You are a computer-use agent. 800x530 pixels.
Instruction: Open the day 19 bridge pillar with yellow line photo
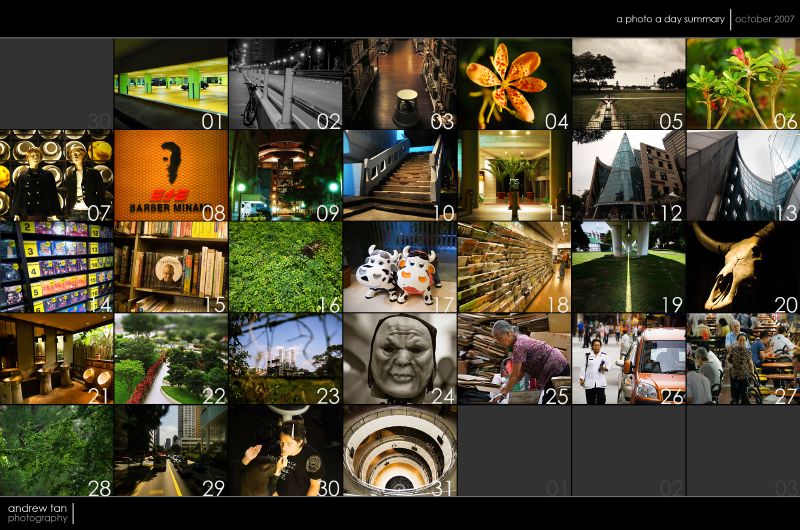629,267
